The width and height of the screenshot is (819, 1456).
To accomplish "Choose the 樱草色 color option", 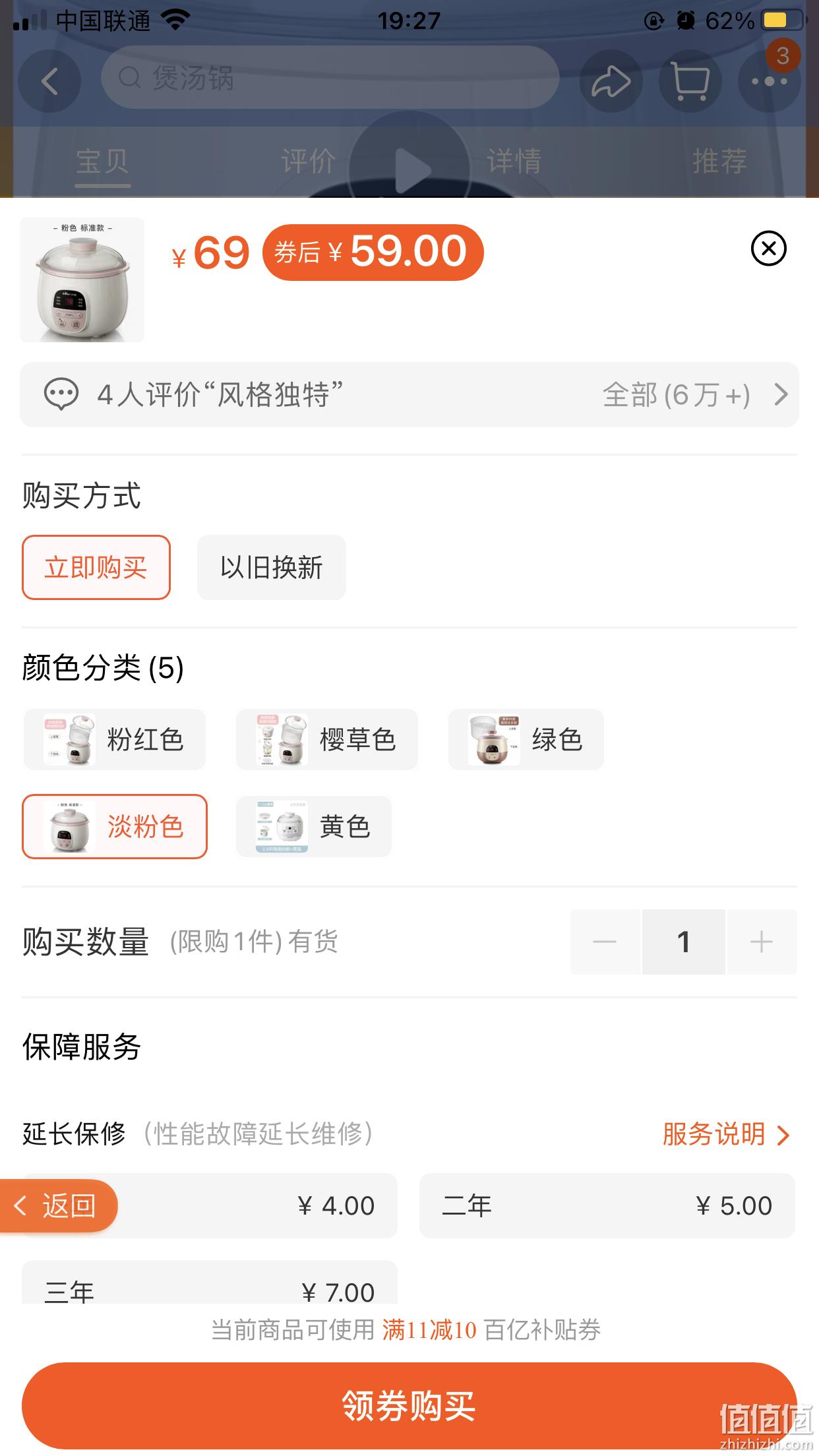I will point(327,739).
